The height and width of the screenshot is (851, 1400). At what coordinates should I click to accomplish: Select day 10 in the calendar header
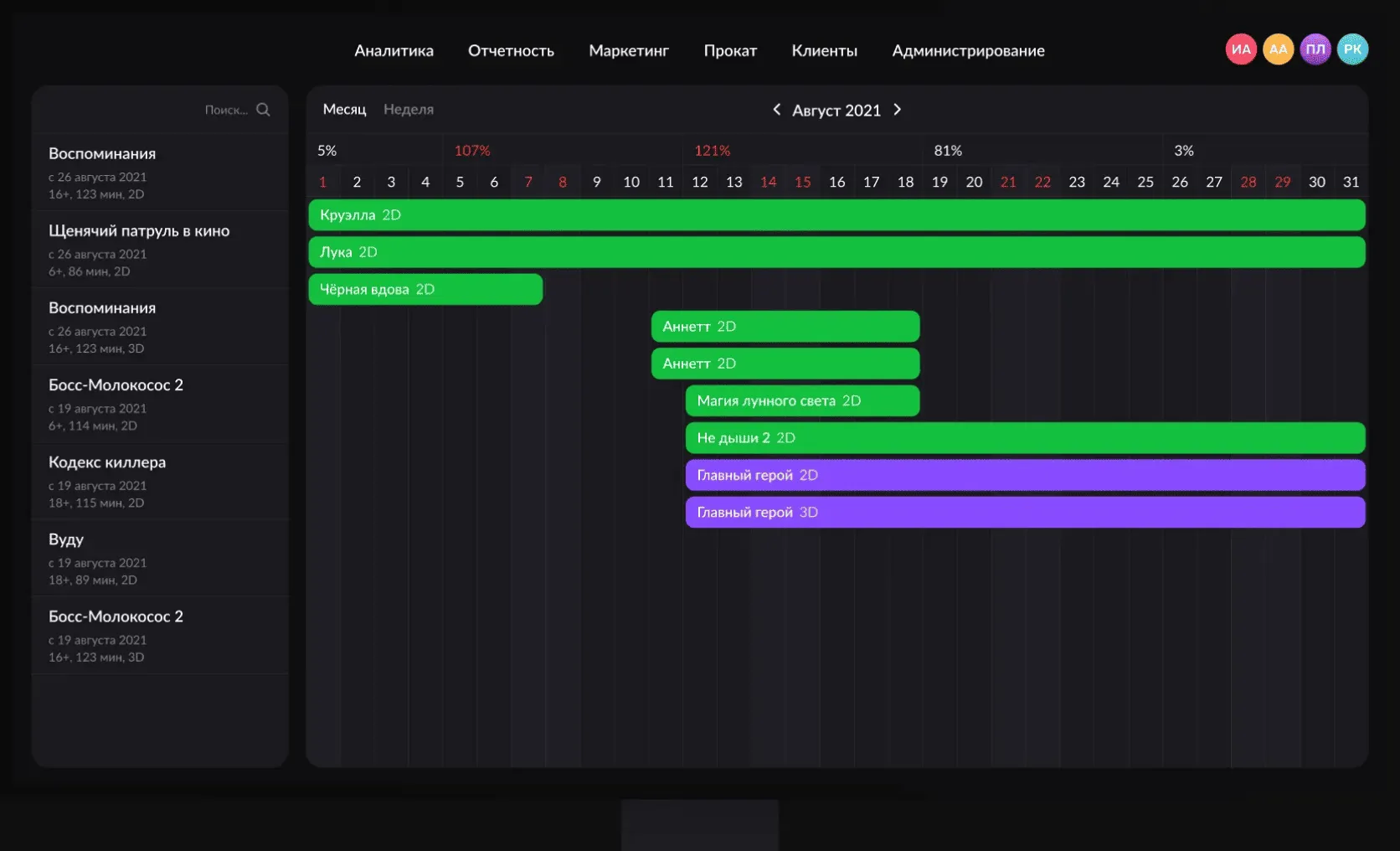631,182
